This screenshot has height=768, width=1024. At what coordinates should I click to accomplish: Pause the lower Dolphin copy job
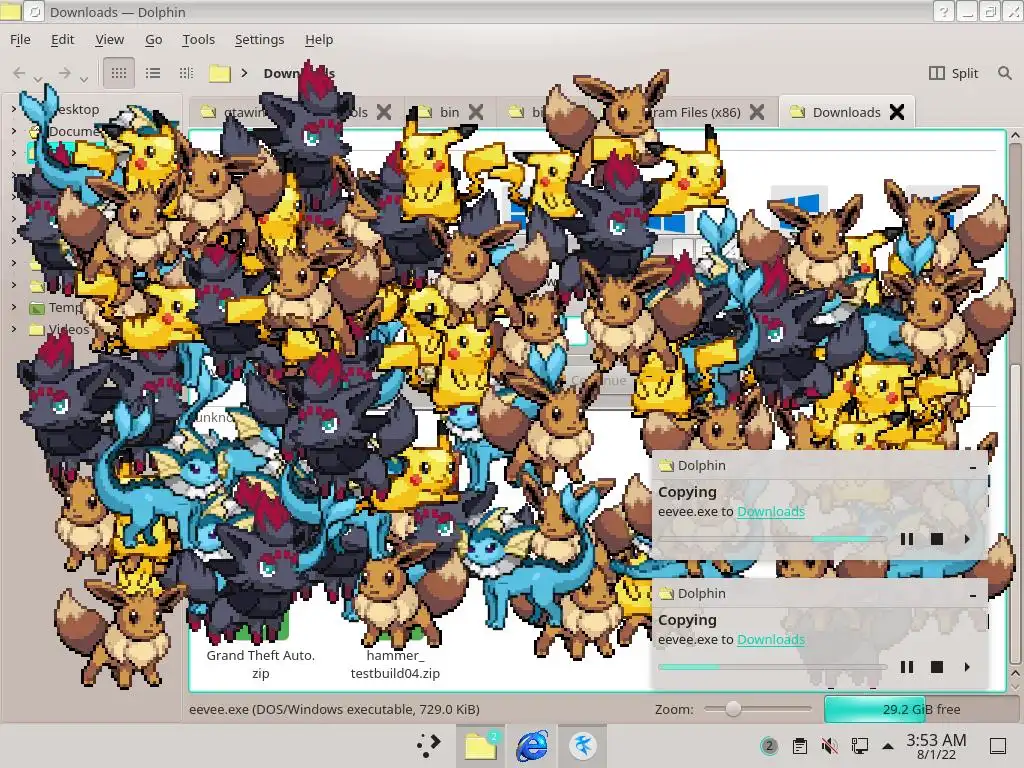point(906,667)
